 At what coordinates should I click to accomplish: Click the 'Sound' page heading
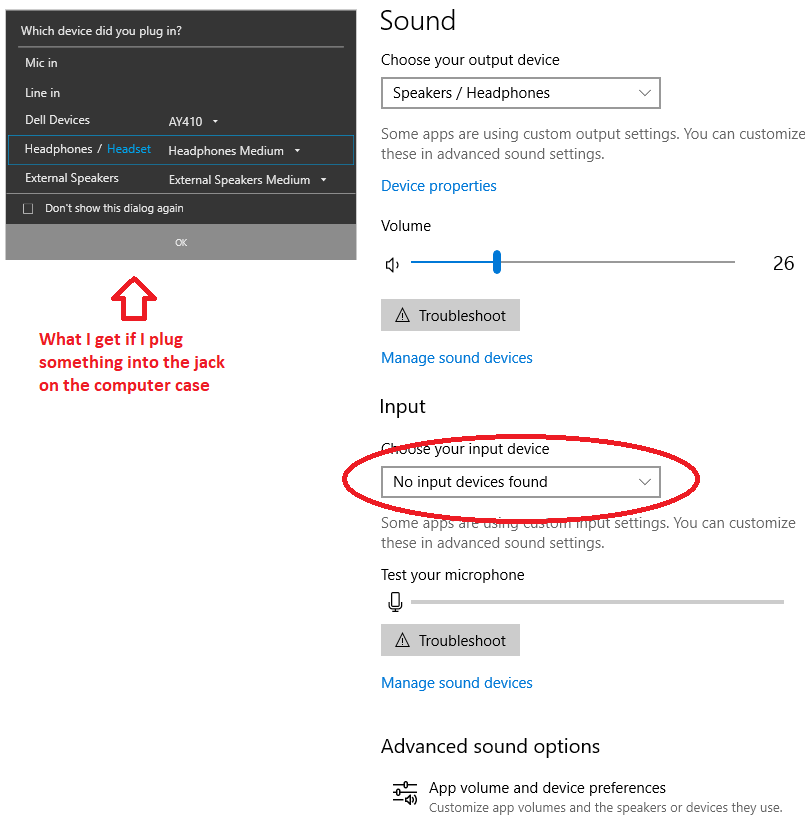(417, 21)
